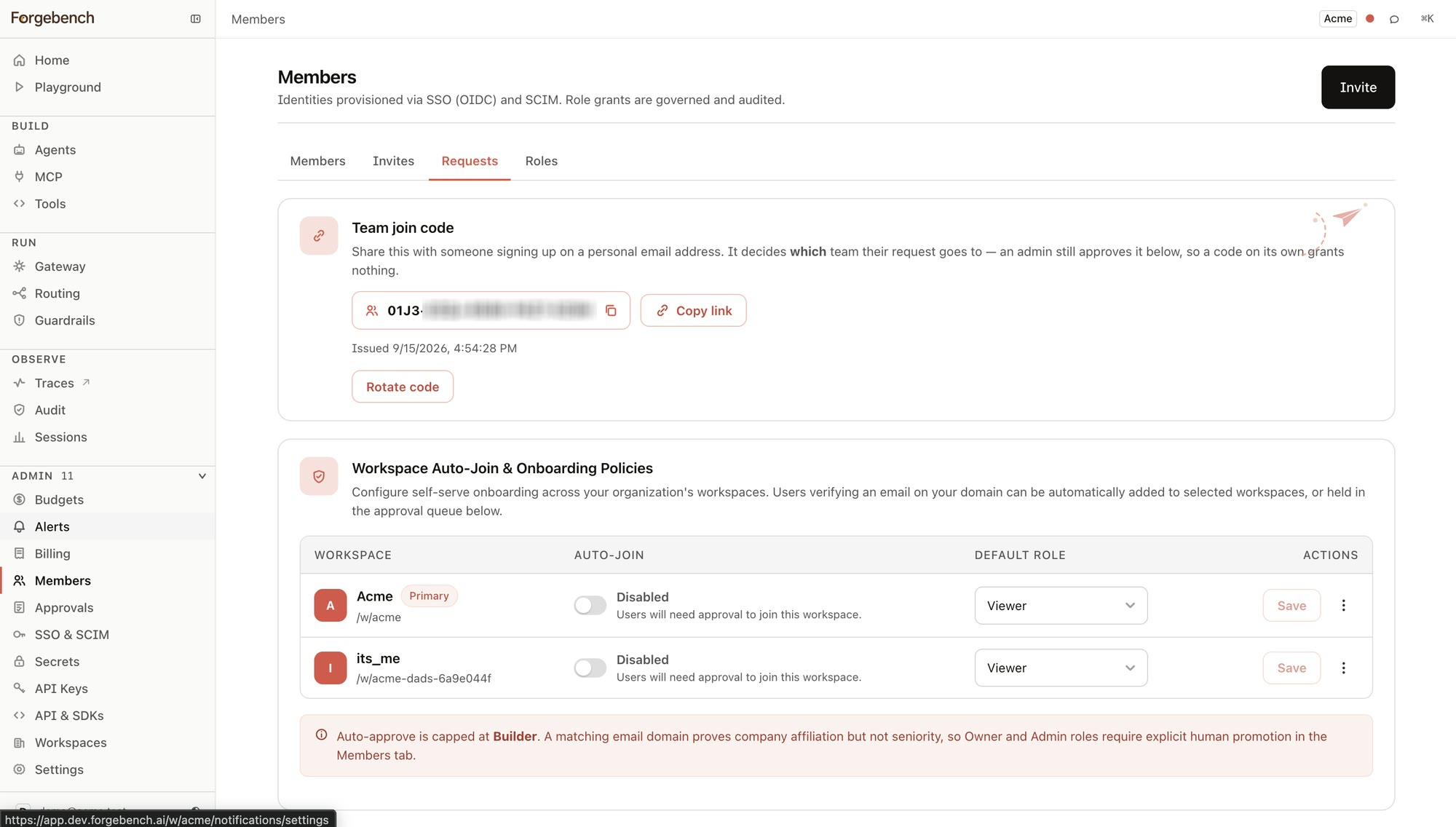
Task: Open Settings in sidebar
Action: coord(108,769)
